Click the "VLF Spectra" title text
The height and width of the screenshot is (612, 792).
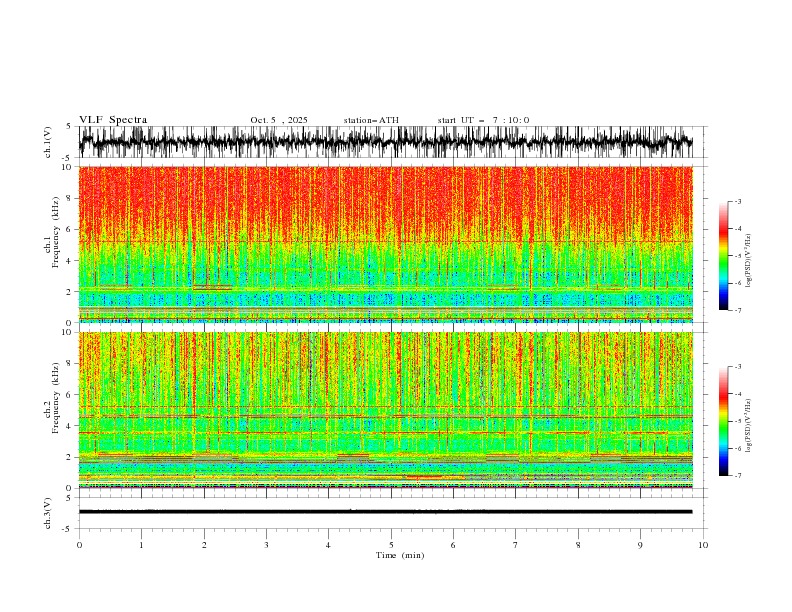click(x=113, y=120)
